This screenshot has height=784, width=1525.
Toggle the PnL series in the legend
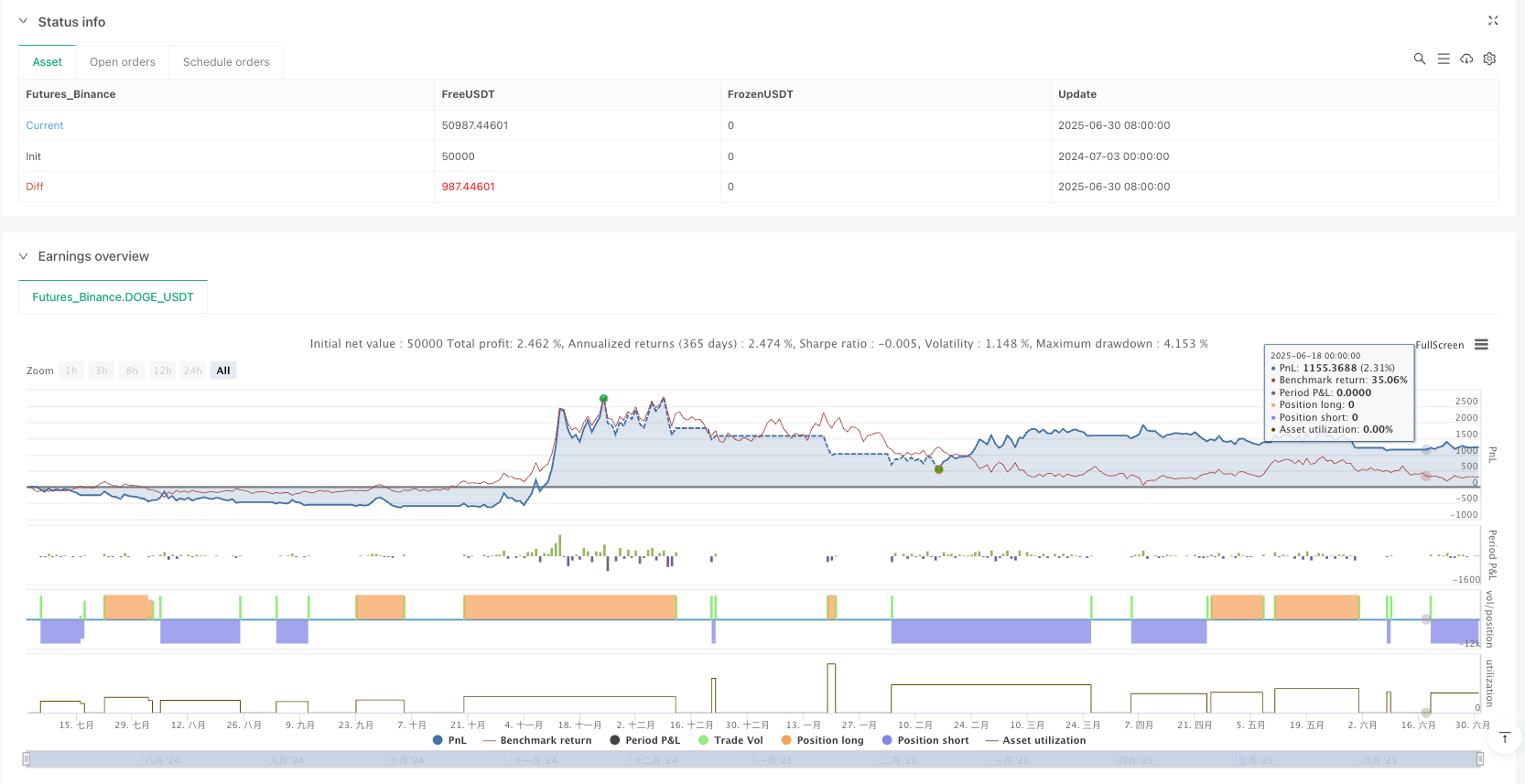pyautogui.click(x=449, y=740)
